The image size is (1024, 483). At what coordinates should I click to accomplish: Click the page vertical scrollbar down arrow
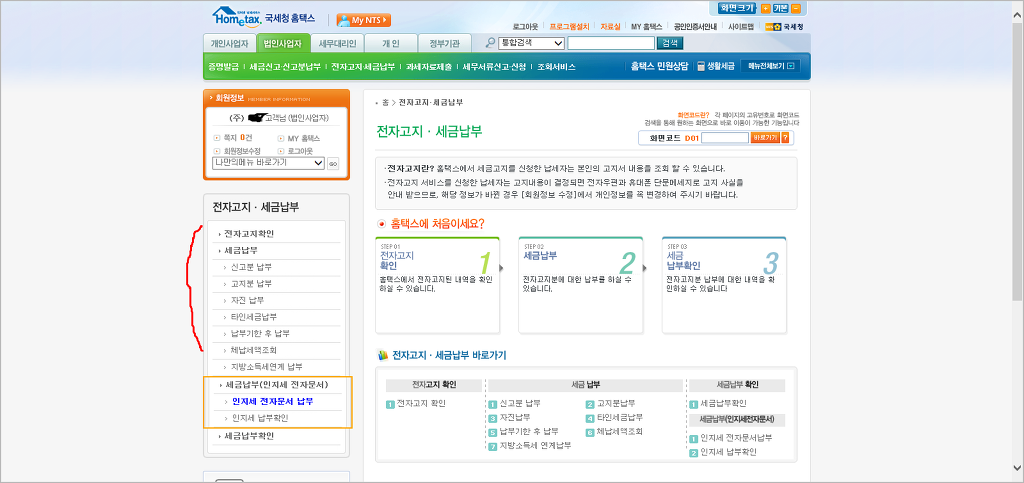click(1017, 467)
